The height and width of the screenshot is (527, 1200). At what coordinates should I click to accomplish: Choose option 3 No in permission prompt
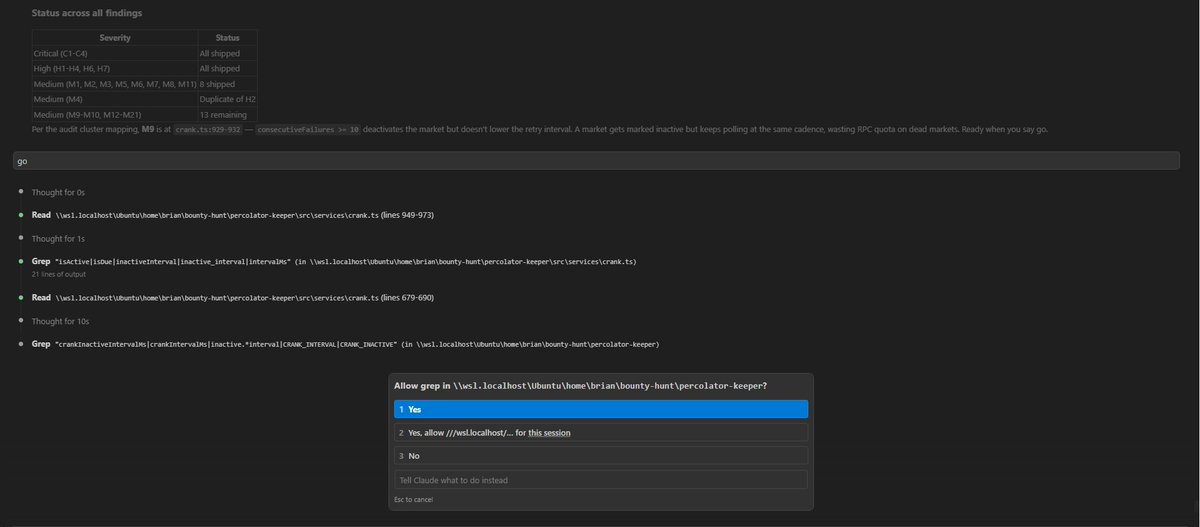pos(601,455)
